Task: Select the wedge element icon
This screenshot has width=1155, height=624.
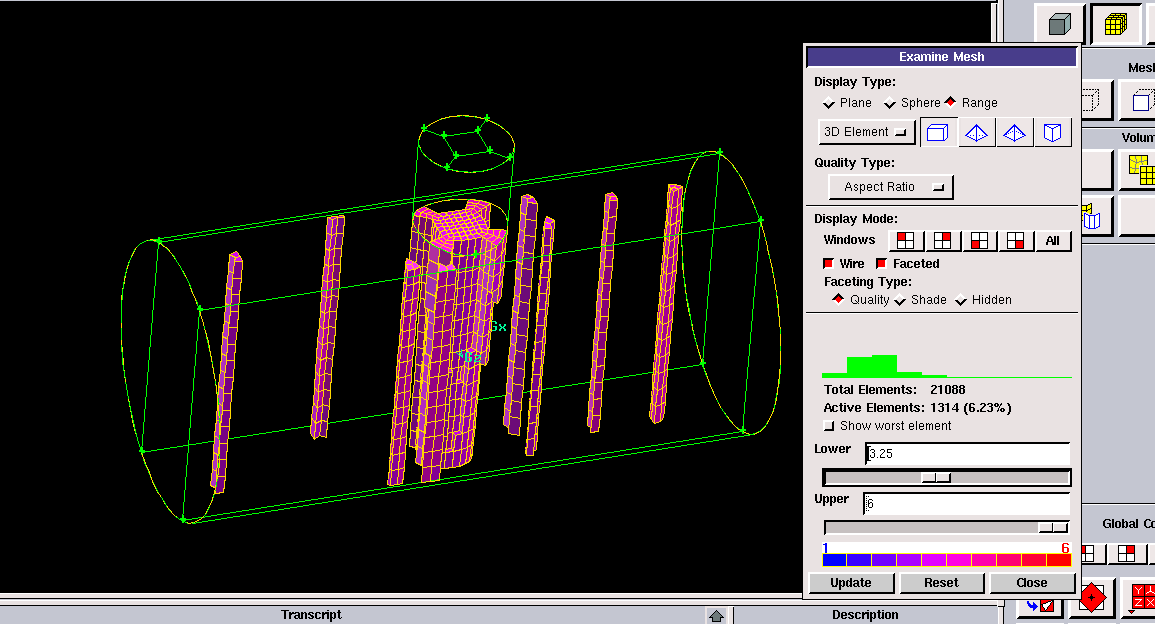Action: point(1052,132)
